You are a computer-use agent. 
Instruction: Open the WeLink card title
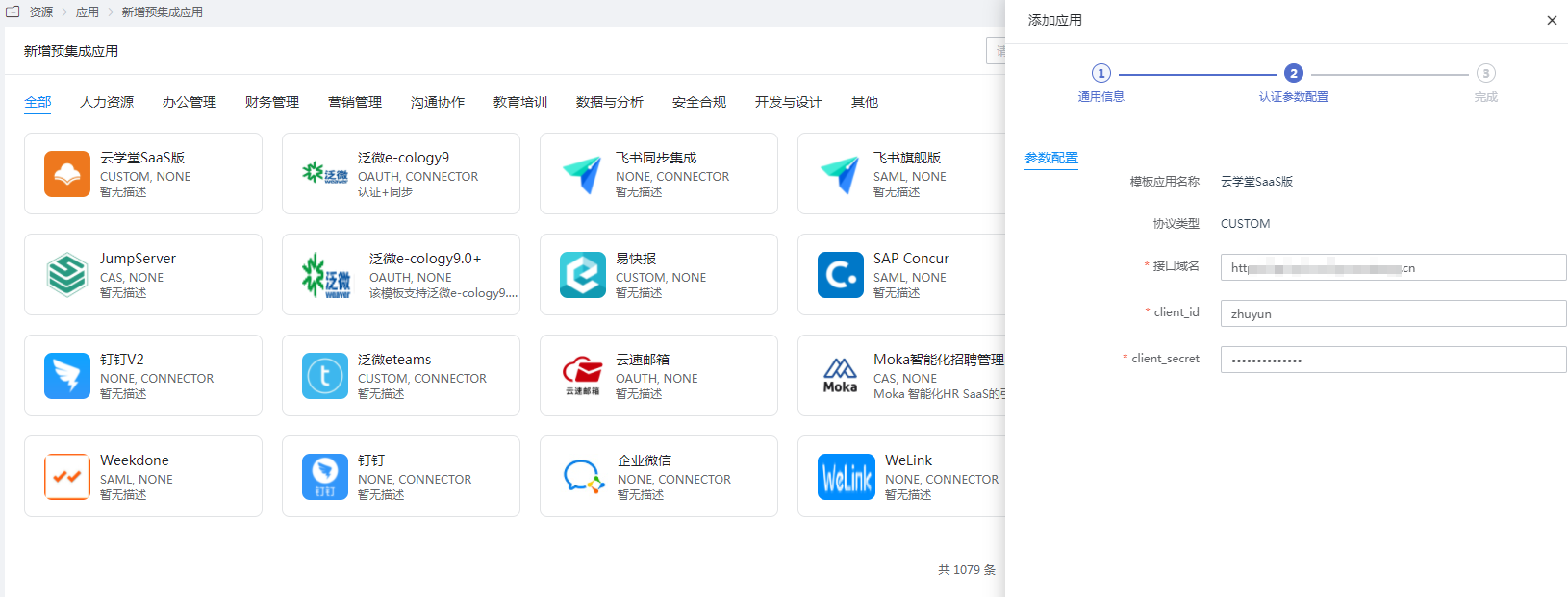[x=909, y=460]
